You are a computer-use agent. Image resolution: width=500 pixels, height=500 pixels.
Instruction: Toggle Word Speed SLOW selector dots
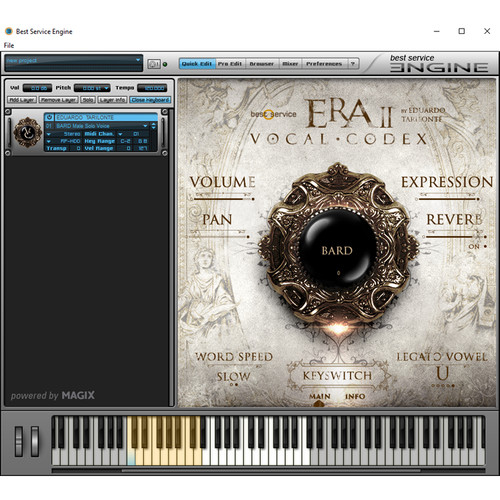click(x=234, y=385)
